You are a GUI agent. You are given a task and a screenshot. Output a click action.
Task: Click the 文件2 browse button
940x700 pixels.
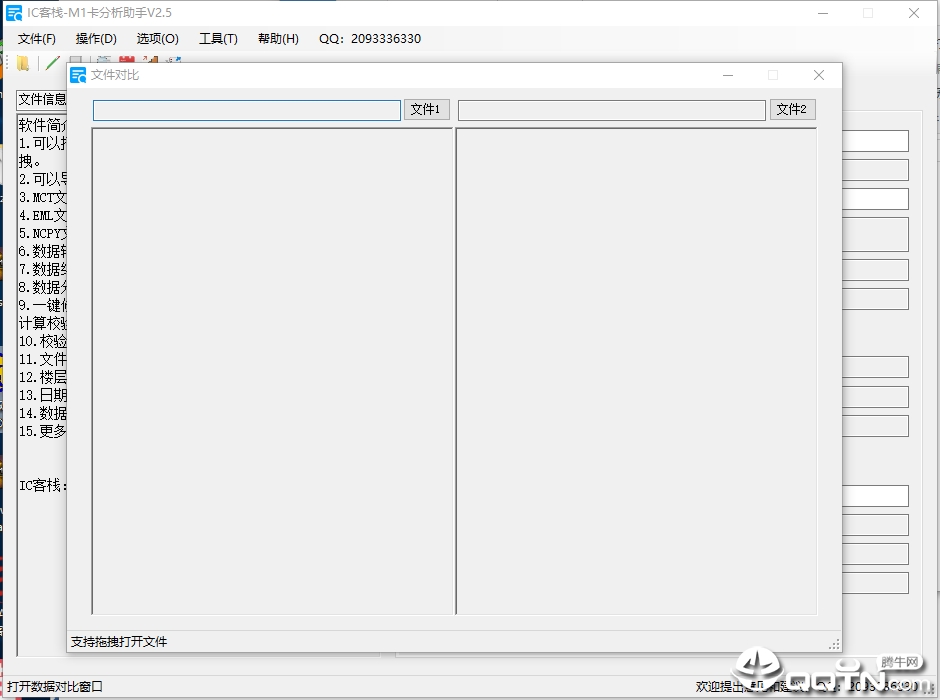(x=792, y=109)
